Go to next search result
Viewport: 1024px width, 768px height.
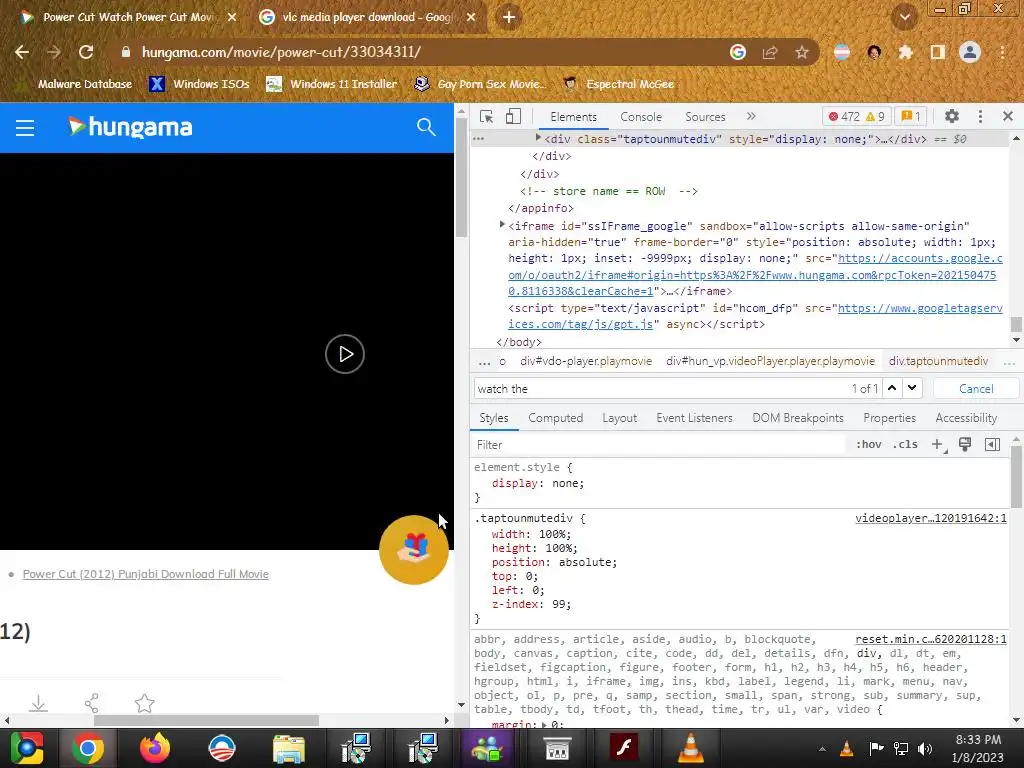[912, 388]
